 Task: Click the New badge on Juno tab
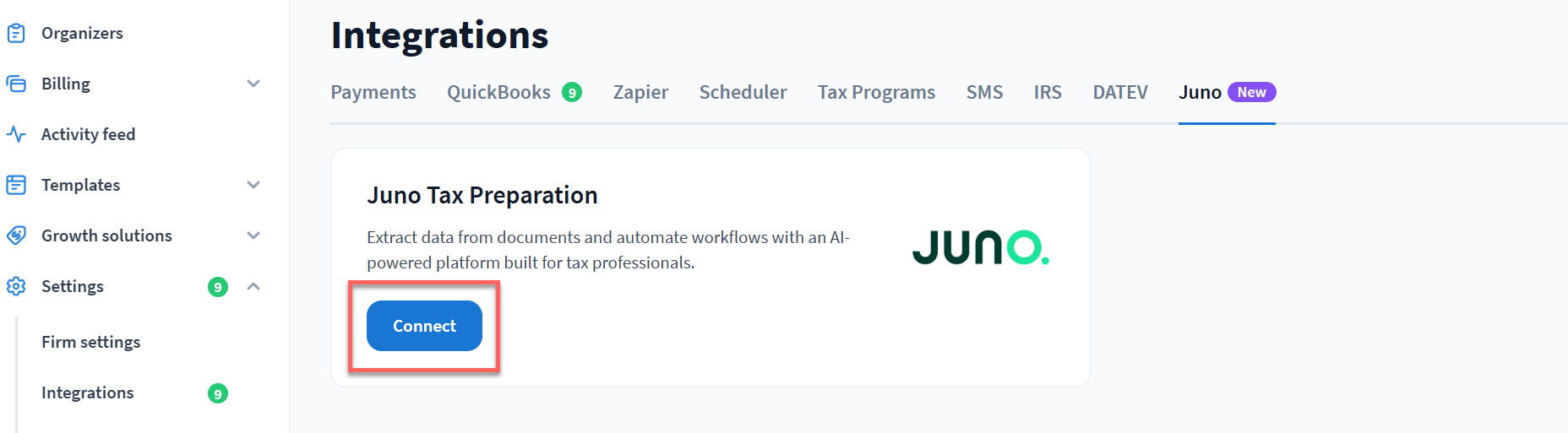[x=1251, y=92]
